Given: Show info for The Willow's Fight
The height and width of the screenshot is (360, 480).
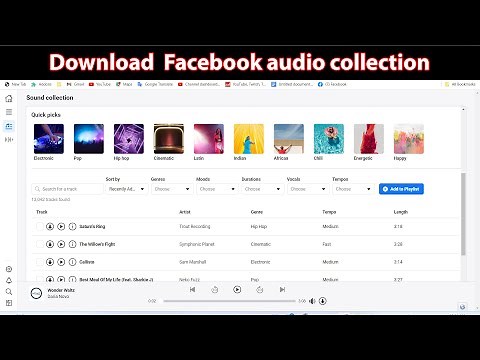Looking at the screenshot, I should 72,244.
